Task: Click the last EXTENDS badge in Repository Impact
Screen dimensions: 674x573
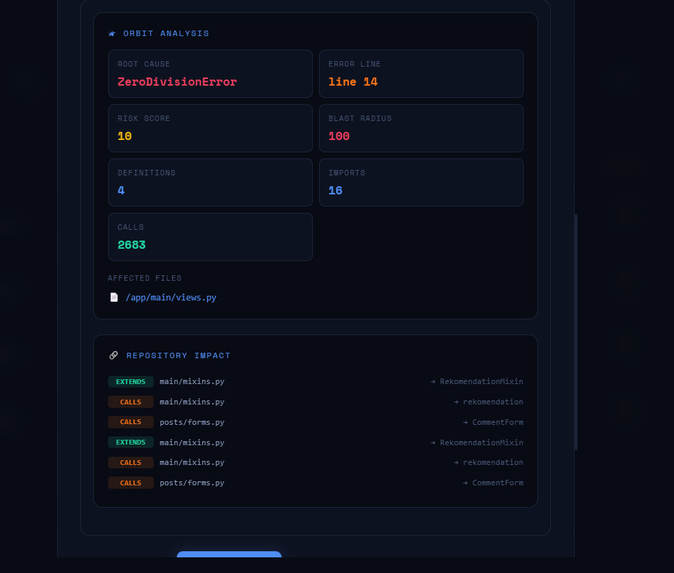Action: click(x=131, y=442)
